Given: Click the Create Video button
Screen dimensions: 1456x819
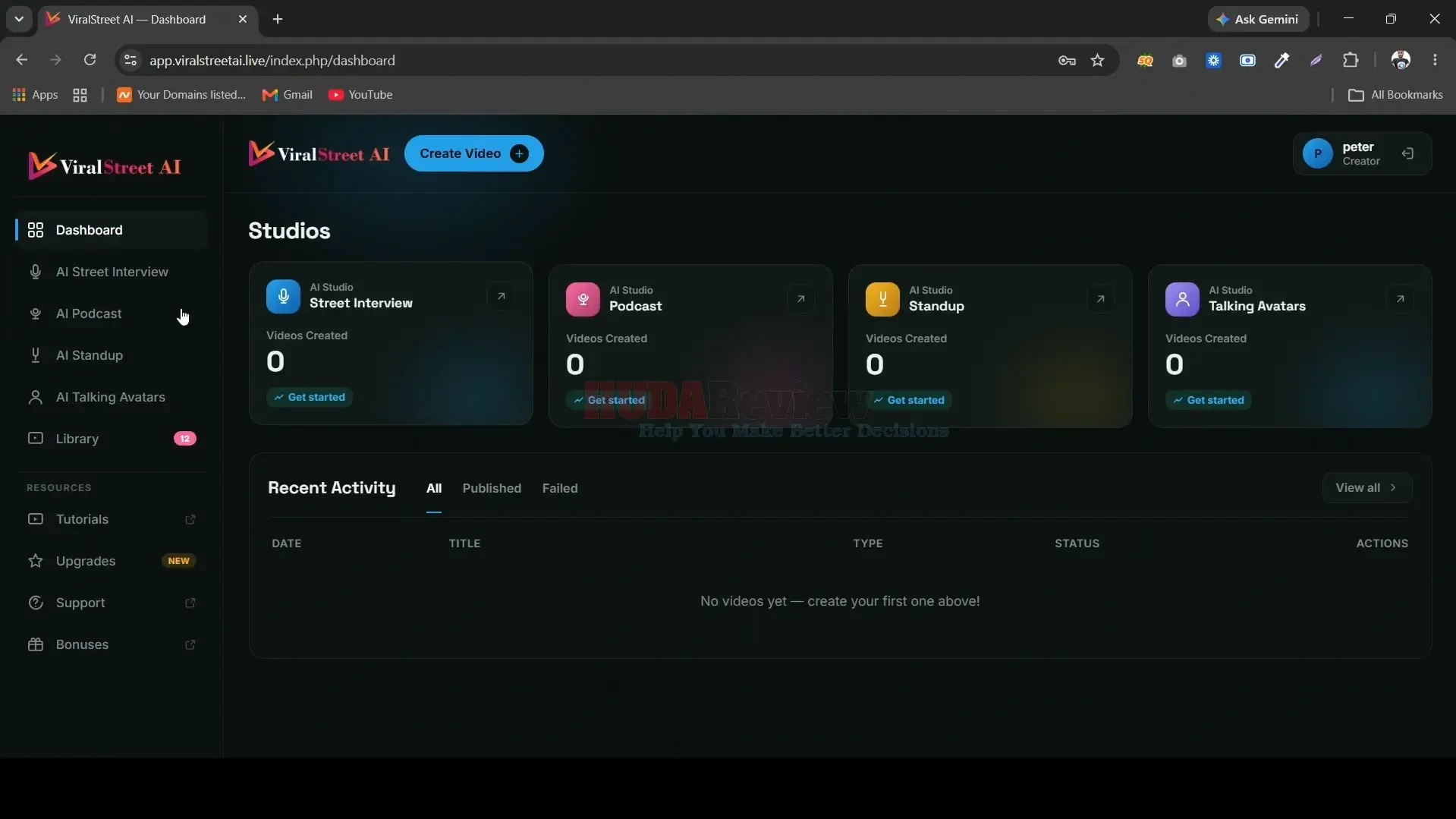Looking at the screenshot, I should point(473,153).
